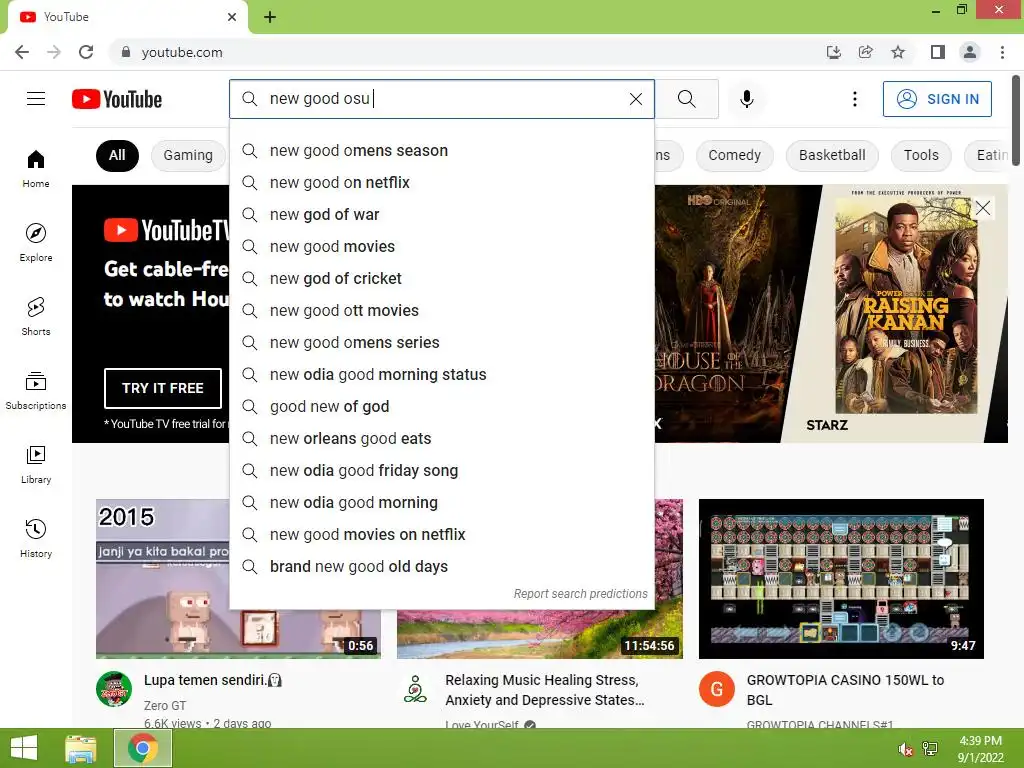The height and width of the screenshot is (768, 1024).
Task: Choose suggestion good new of god
Action: (441, 406)
